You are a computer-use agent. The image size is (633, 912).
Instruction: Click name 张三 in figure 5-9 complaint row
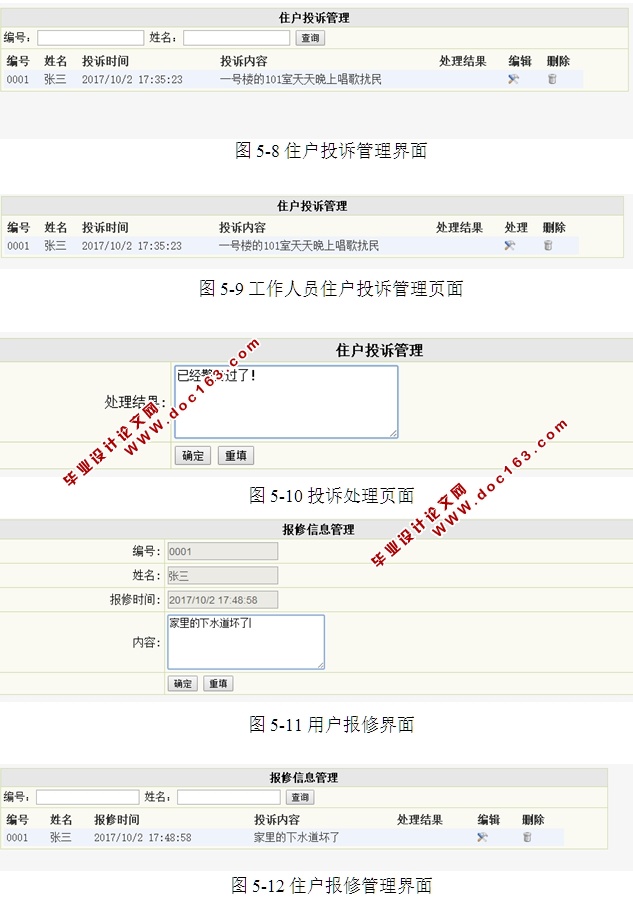click(55, 245)
